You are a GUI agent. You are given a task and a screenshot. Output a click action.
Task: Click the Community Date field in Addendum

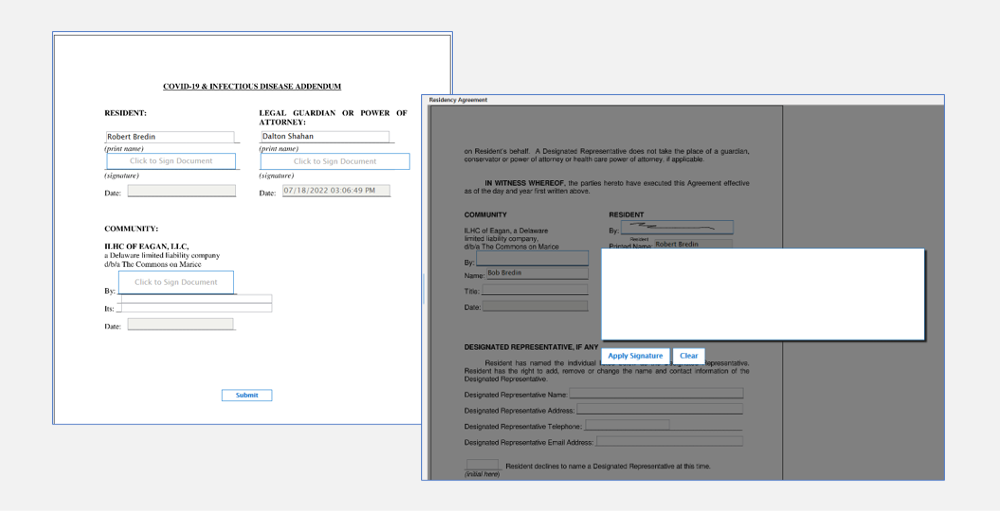click(x=180, y=324)
